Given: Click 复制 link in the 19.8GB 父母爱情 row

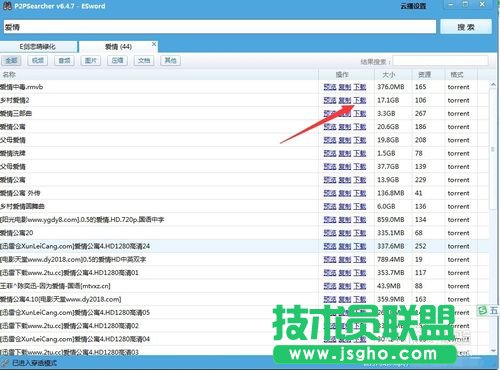Looking at the screenshot, I should coord(345,140).
